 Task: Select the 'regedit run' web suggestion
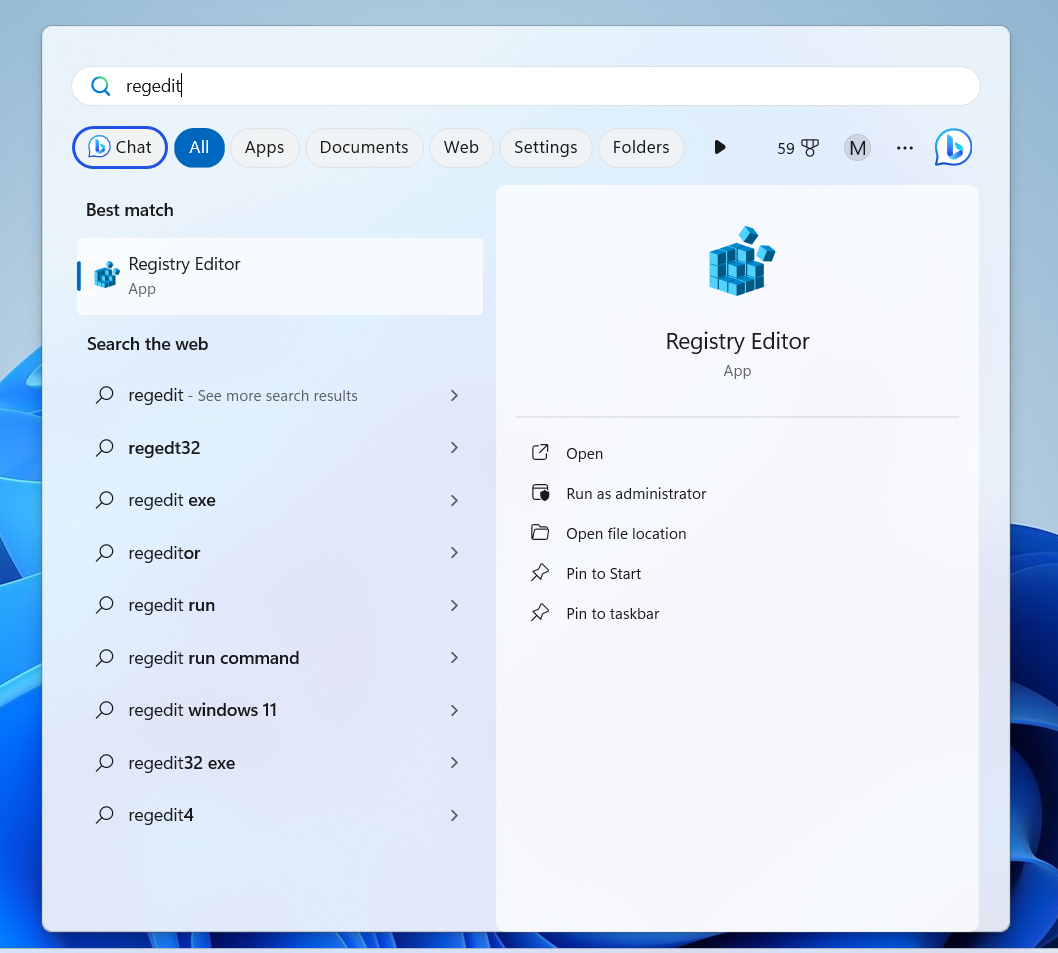(280, 605)
